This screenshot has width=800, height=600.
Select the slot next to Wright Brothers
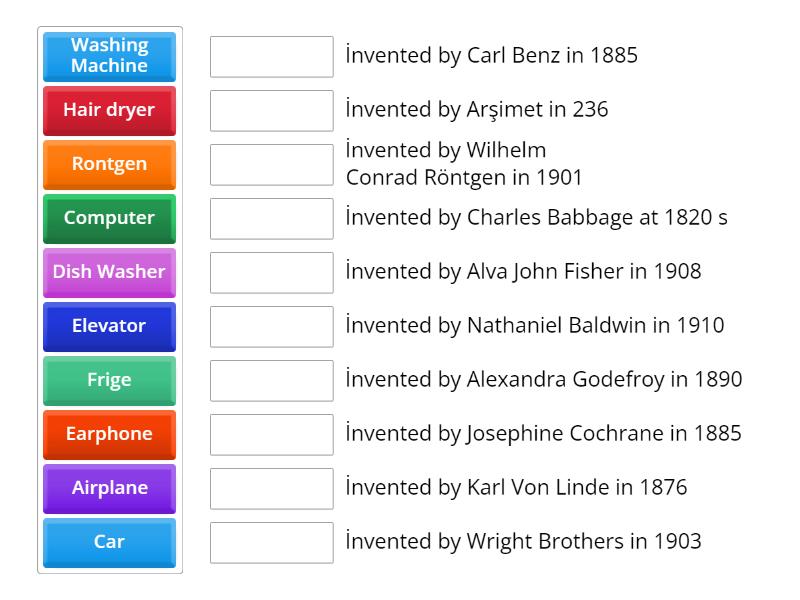click(x=271, y=543)
